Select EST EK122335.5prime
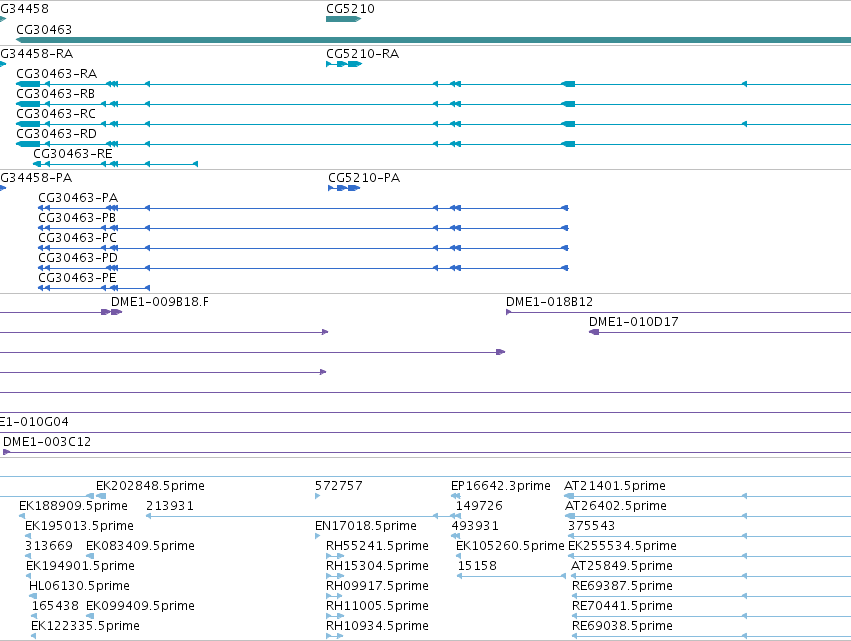The image size is (851, 641). point(85,626)
